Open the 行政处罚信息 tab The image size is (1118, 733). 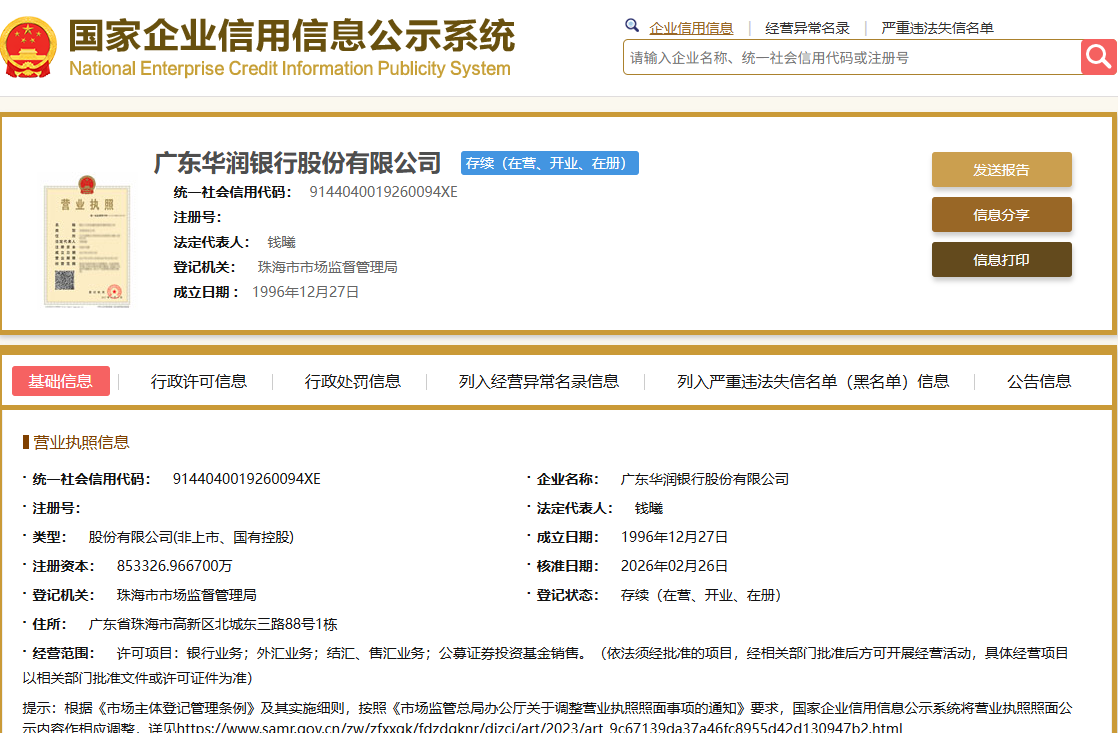(353, 381)
